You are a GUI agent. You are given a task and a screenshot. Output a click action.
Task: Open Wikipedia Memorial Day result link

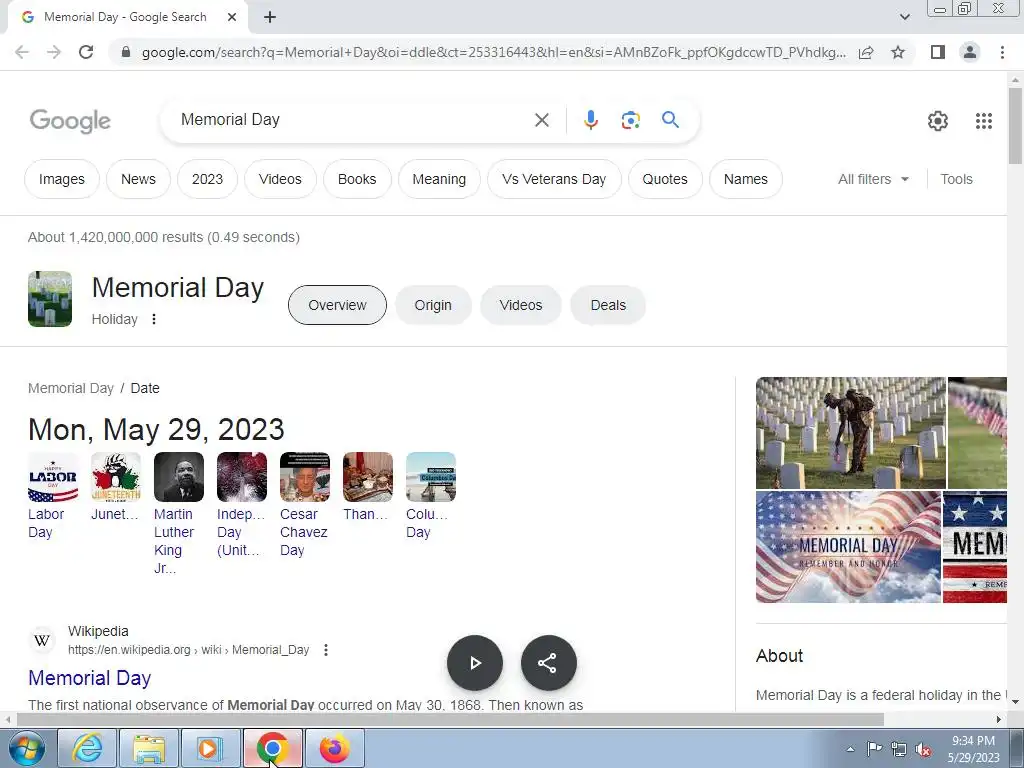89,678
